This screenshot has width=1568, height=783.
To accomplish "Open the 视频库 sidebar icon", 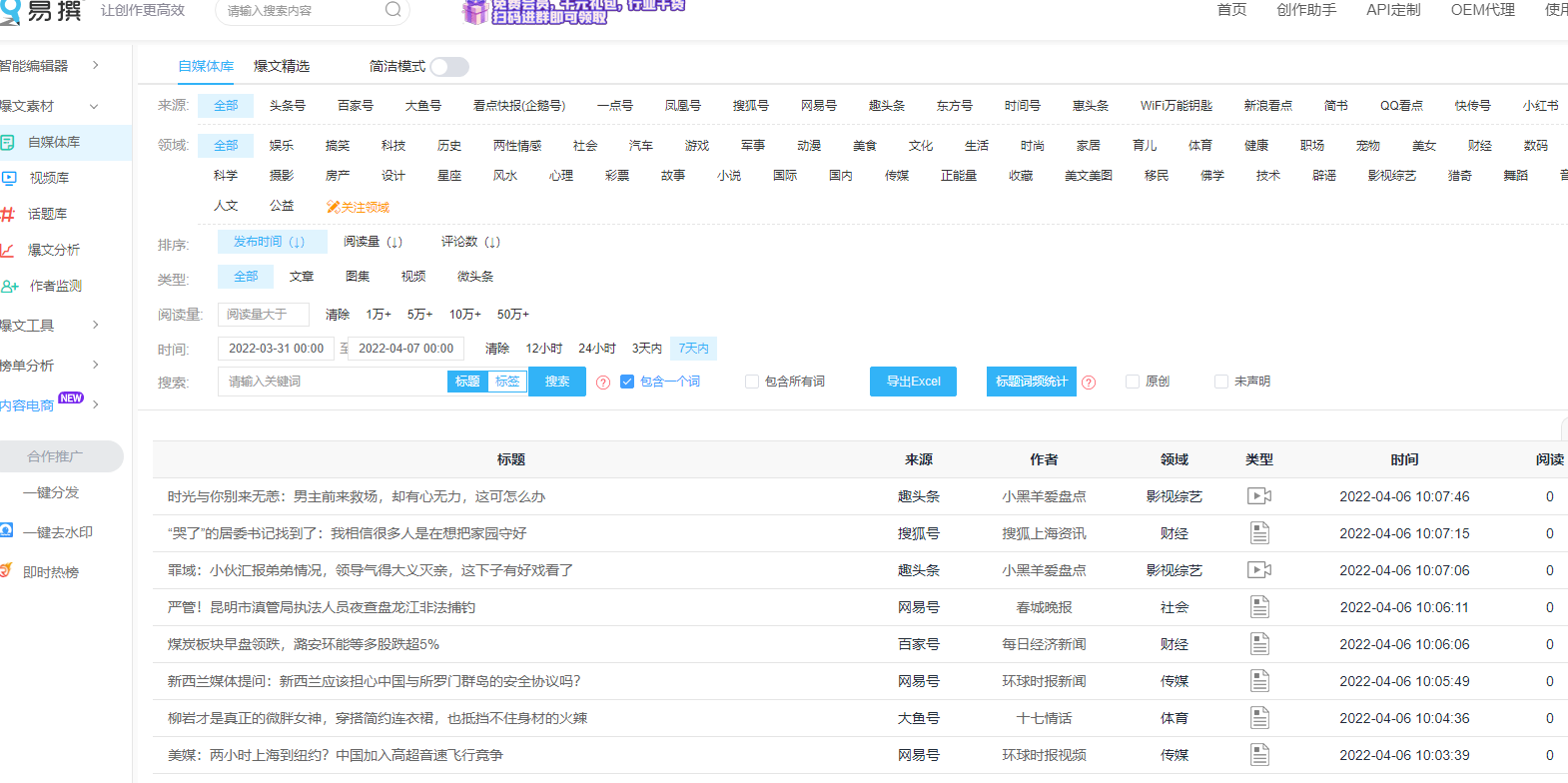I will click(9, 178).
